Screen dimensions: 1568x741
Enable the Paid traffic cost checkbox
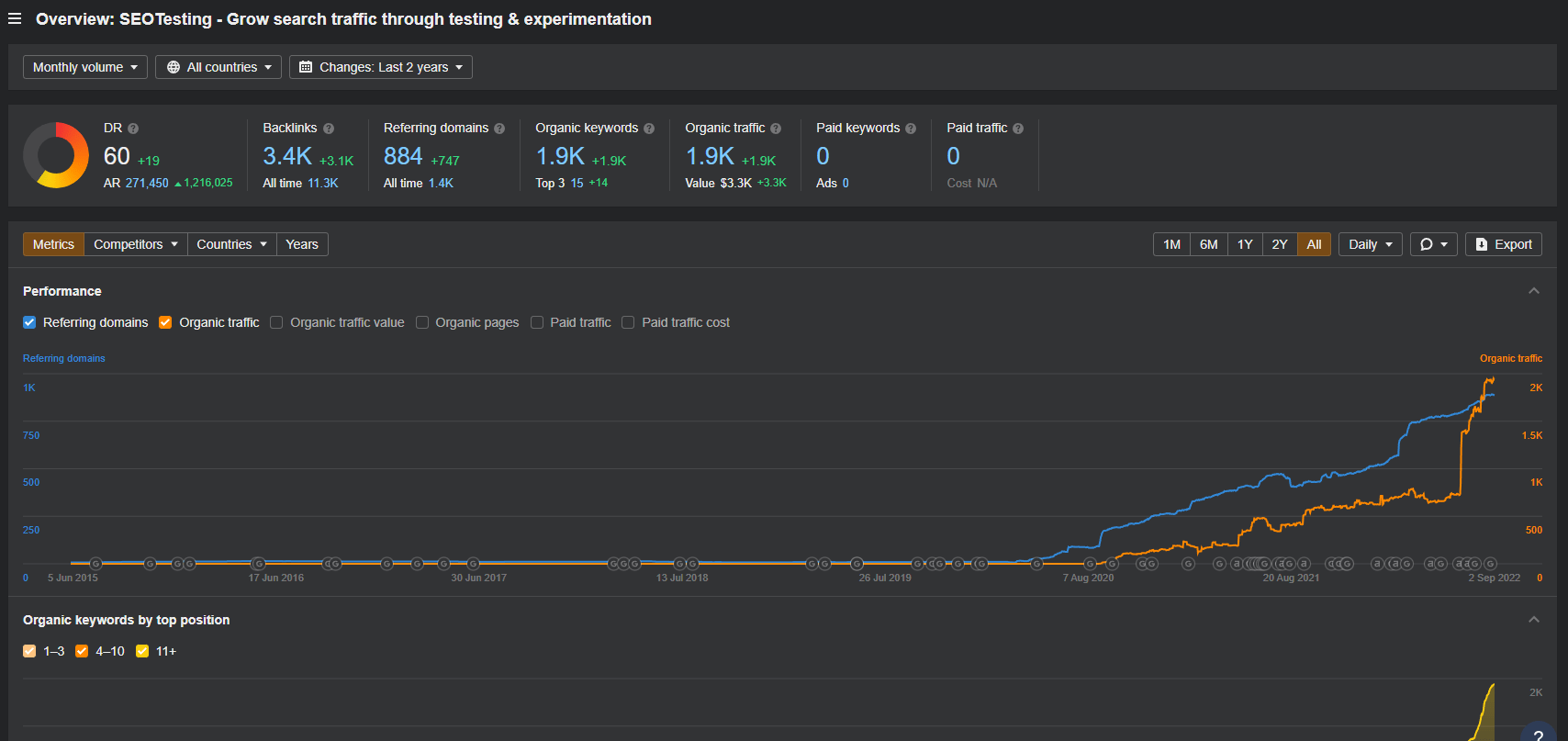(x=628, y=322)
